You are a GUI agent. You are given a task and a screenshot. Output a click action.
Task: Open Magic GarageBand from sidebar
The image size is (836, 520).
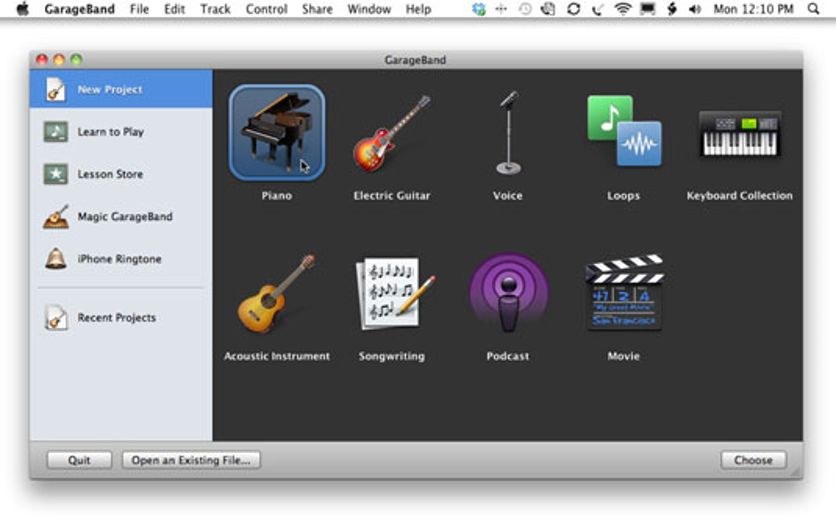(x=121, y=217)
